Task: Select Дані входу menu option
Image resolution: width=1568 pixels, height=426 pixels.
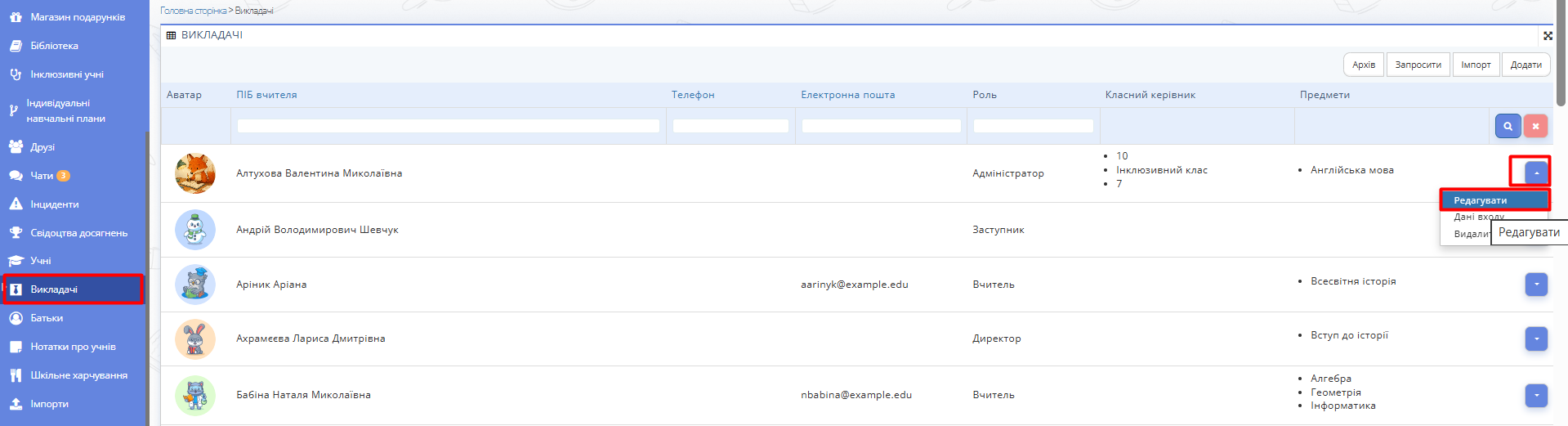Action: coord(1471,217)
